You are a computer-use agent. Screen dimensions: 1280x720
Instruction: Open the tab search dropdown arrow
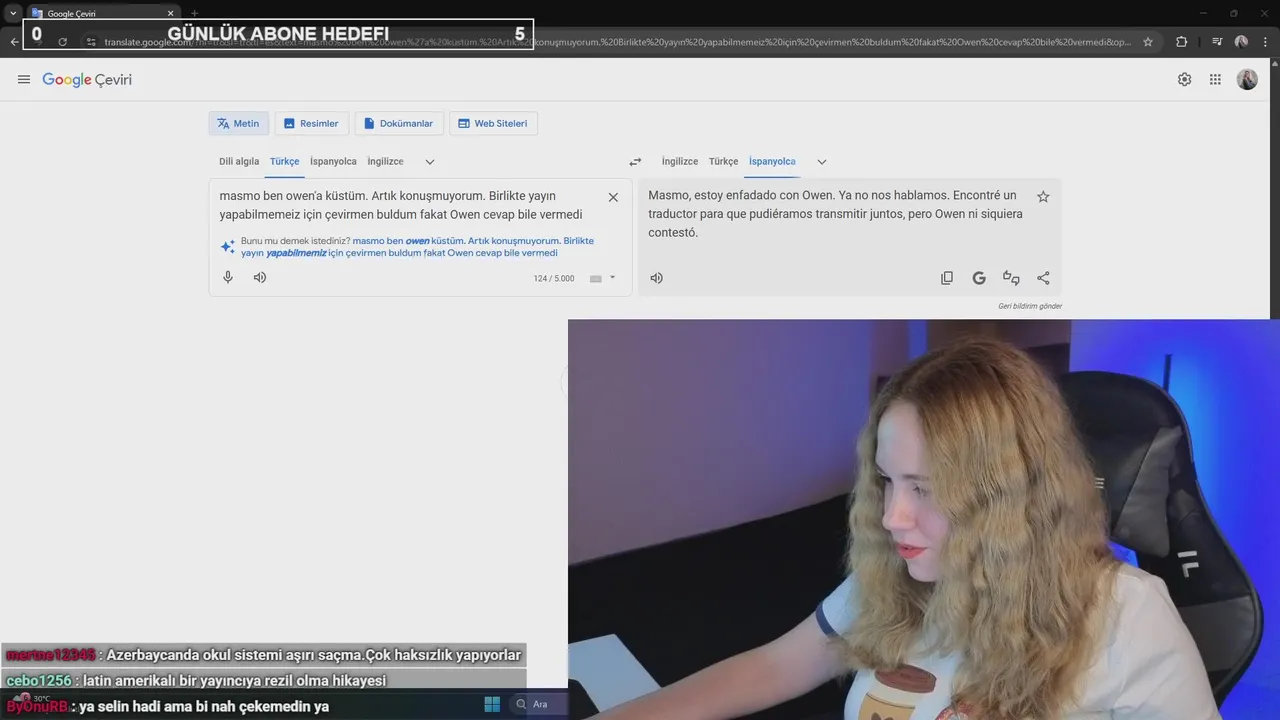[x=13, y=13]
